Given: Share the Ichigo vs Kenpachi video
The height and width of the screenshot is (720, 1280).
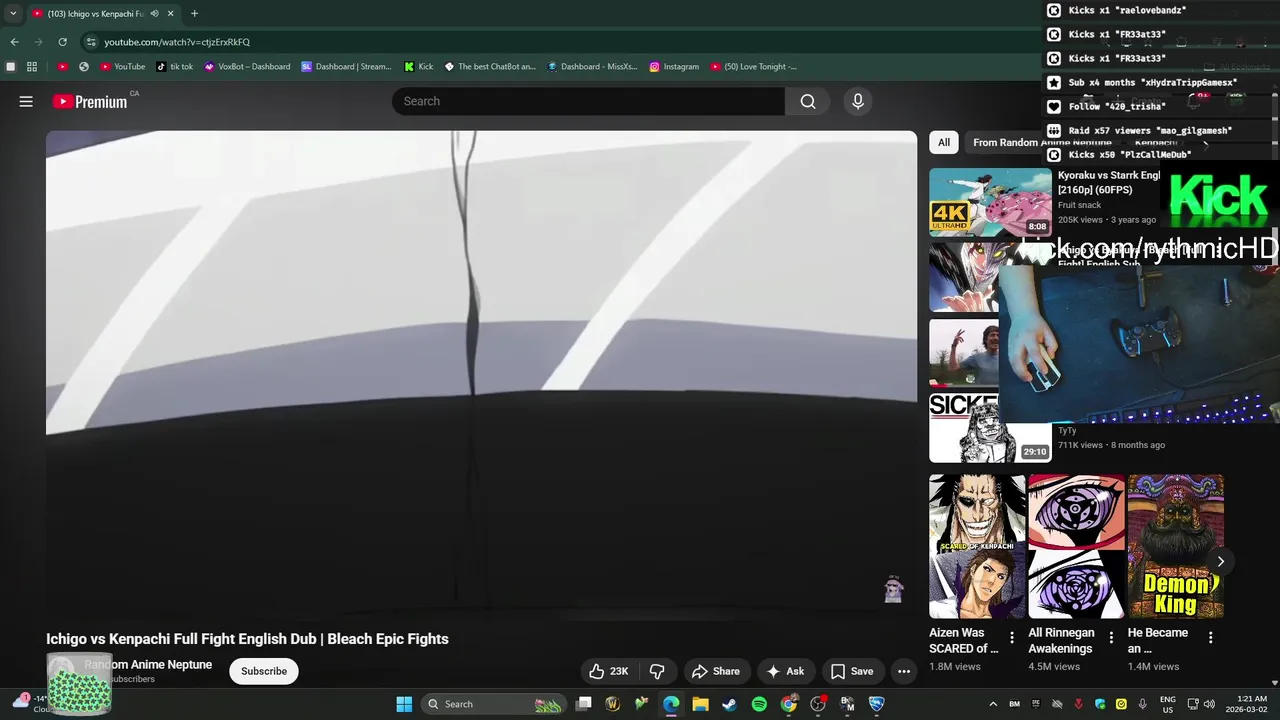Looking at the screenshot, I should [716, 671].
